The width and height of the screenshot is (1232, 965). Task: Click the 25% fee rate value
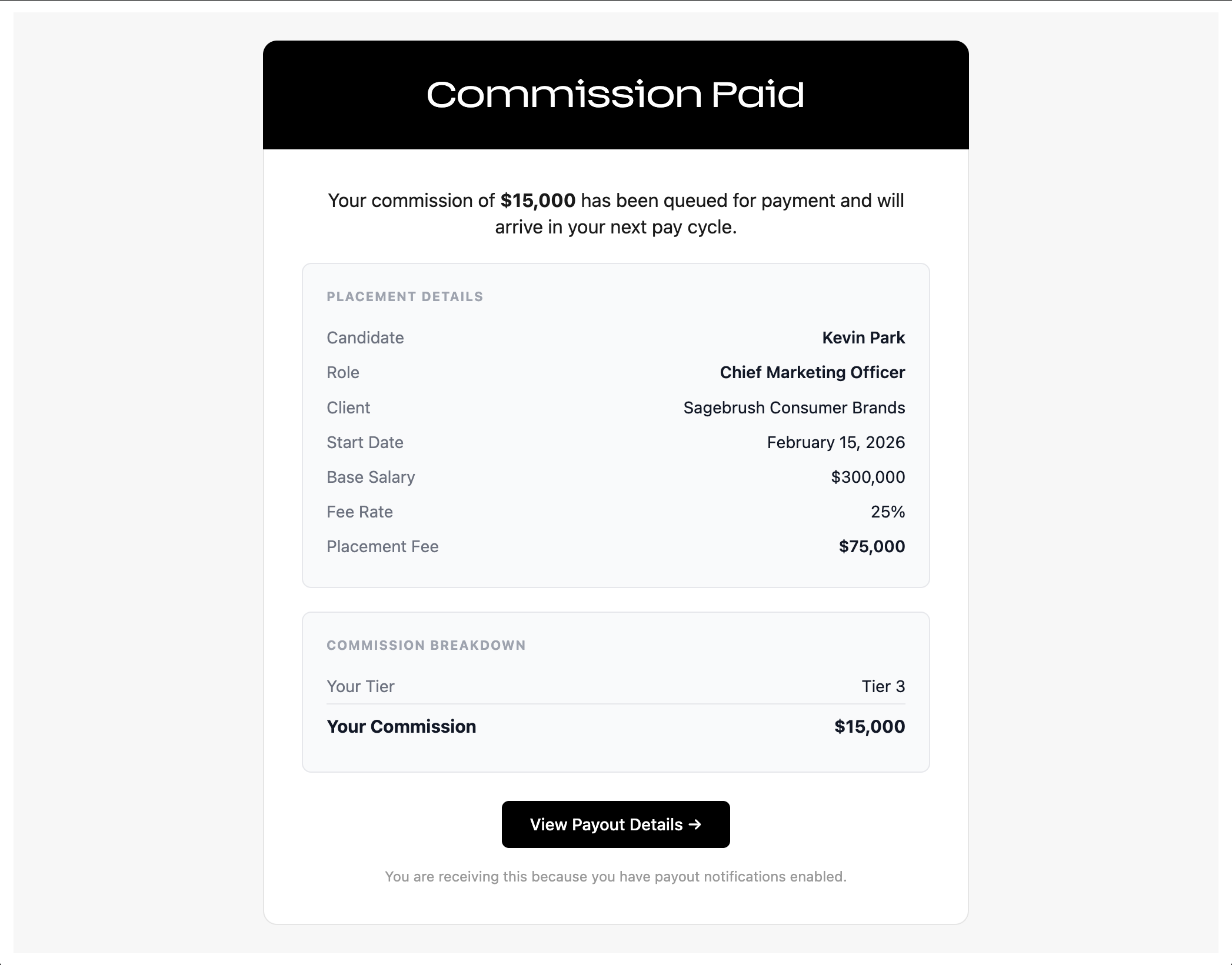click(888, 512)
